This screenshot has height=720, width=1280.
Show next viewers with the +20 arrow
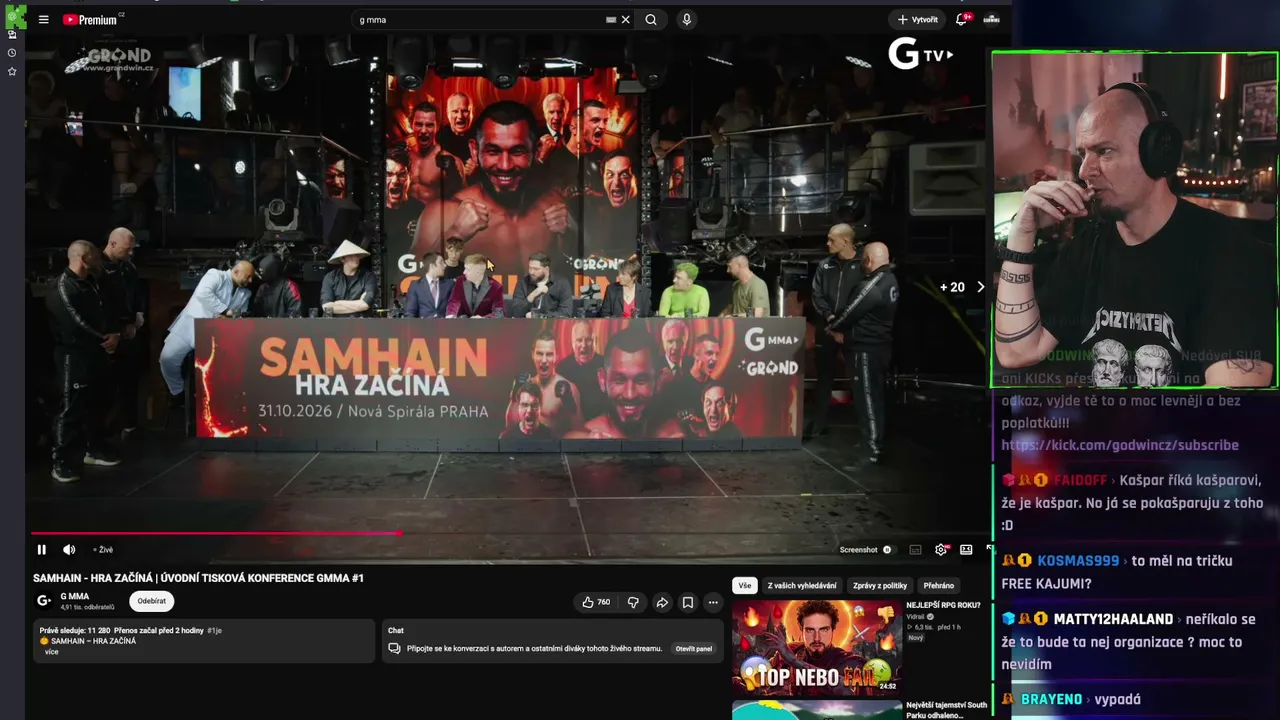(x=980, y=287)
